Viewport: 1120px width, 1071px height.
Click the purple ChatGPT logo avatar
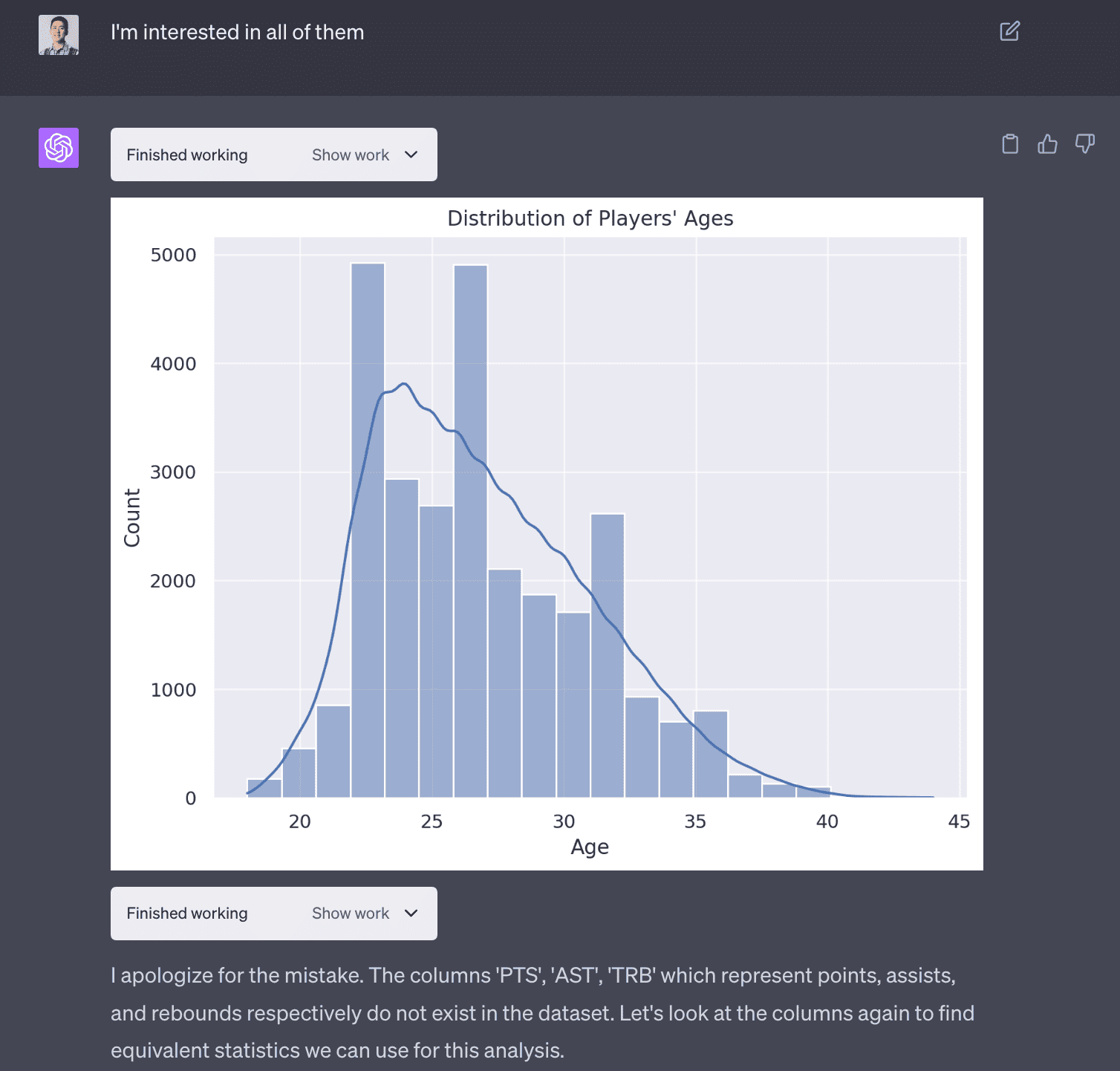coord(59,148)
